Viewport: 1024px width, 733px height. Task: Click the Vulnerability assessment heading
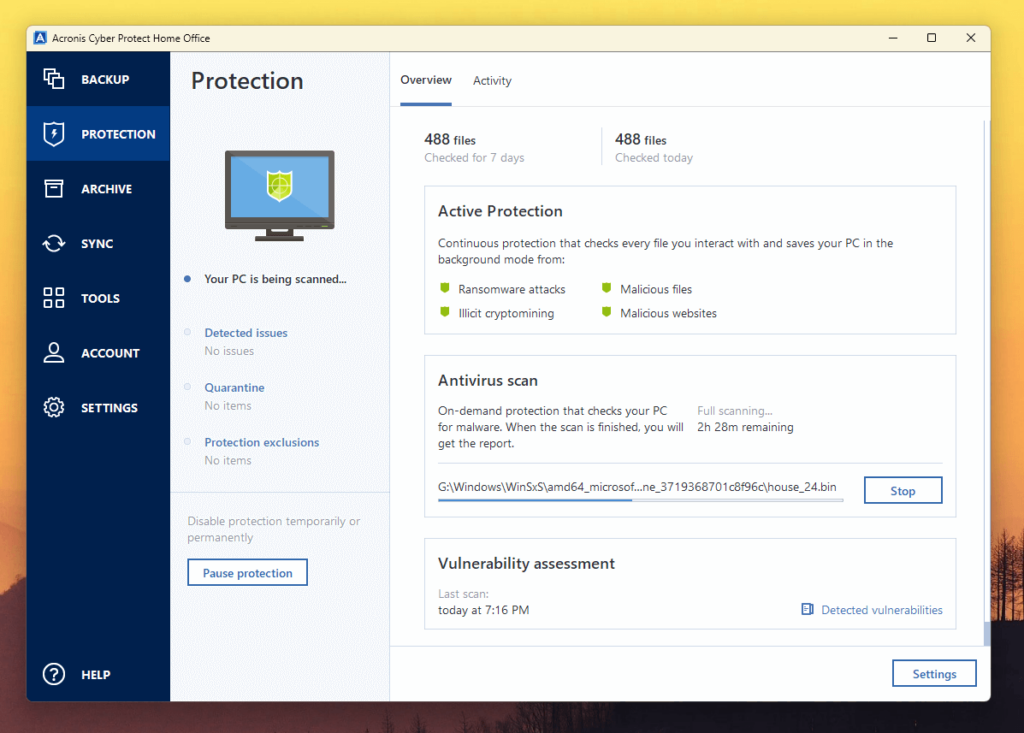pos(526,564)
